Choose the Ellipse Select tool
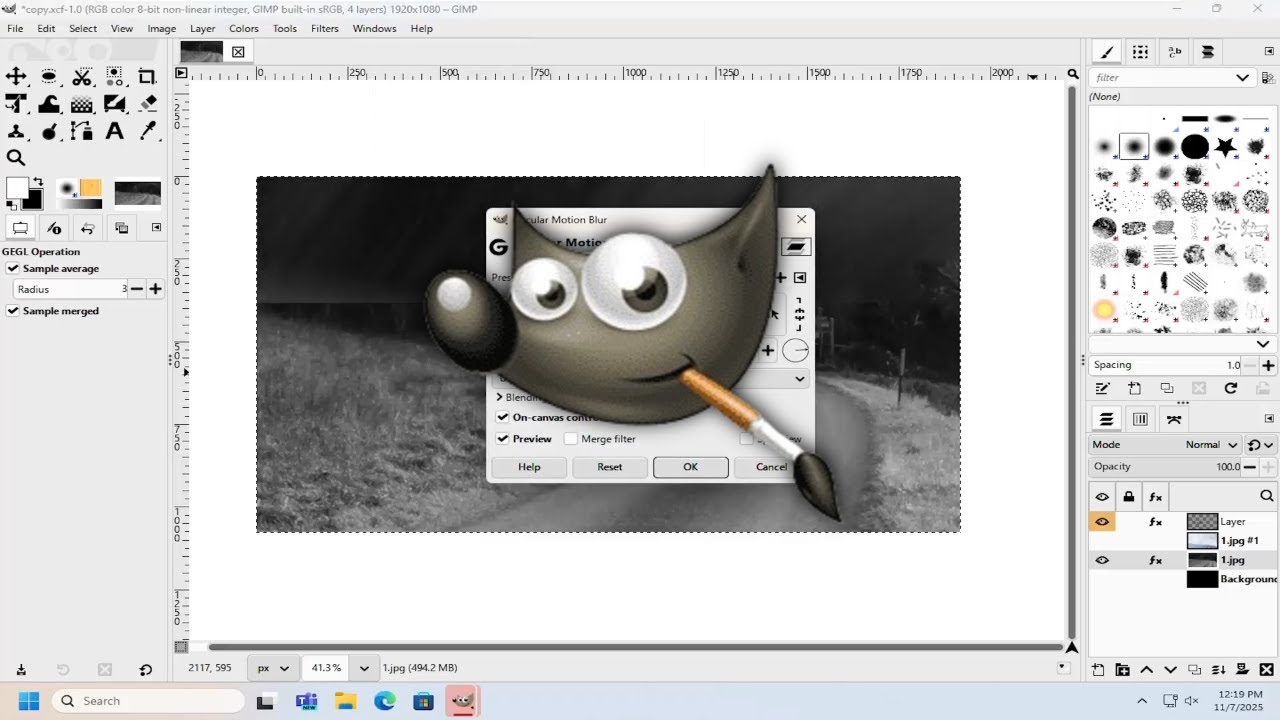The image size is (1280, 720). tap(49, 76)
